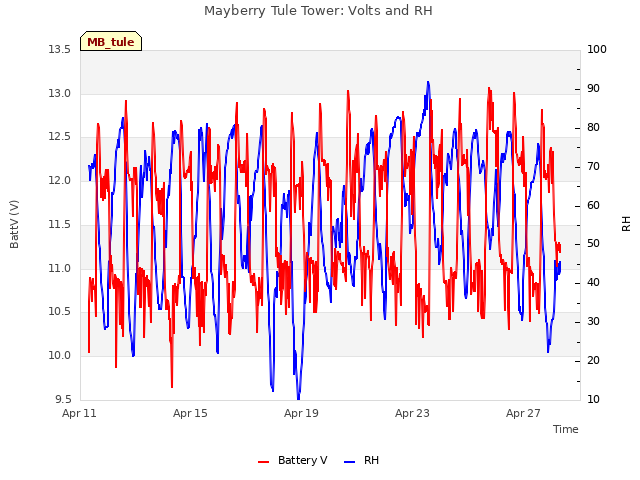
Task: Toggle the RH legend entry
Action: click(x=362, y=460)
